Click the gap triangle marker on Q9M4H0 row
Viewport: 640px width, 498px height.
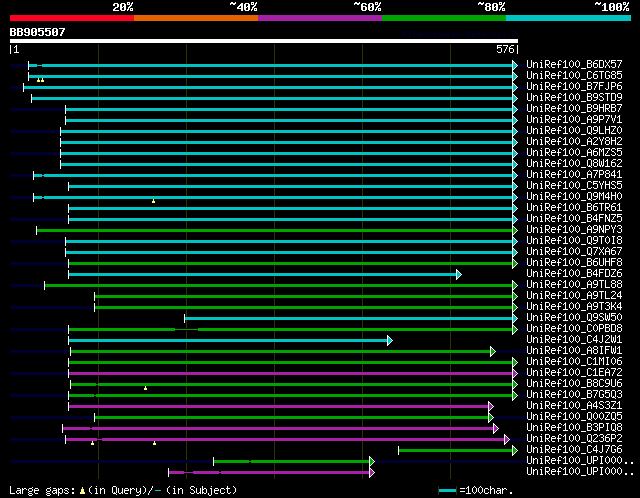pyautogui.click(x=153, y=201)
